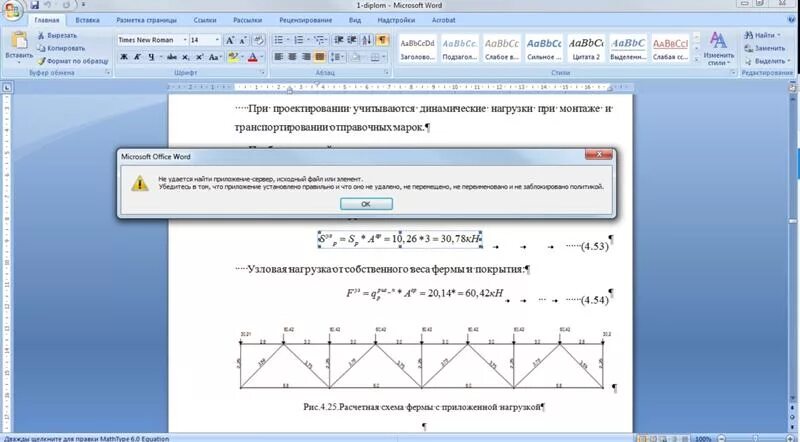Toggle bold (Ж) formatting
The width and height of the screenshot is (800, 442).
point(124,57)
